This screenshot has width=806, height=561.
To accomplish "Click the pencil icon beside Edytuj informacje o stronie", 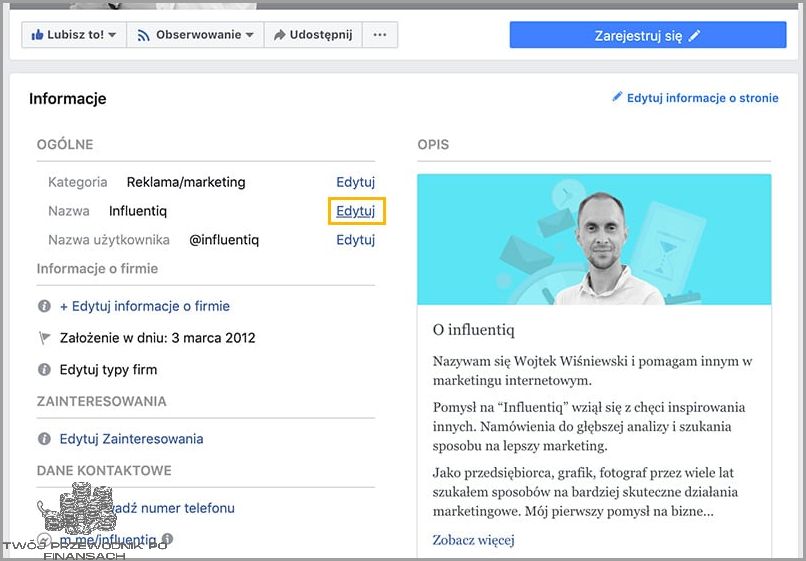I will tap(617, 97).
